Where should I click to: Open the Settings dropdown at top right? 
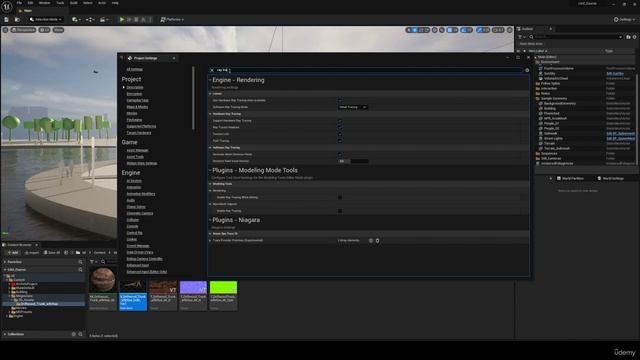coord(624,20)
